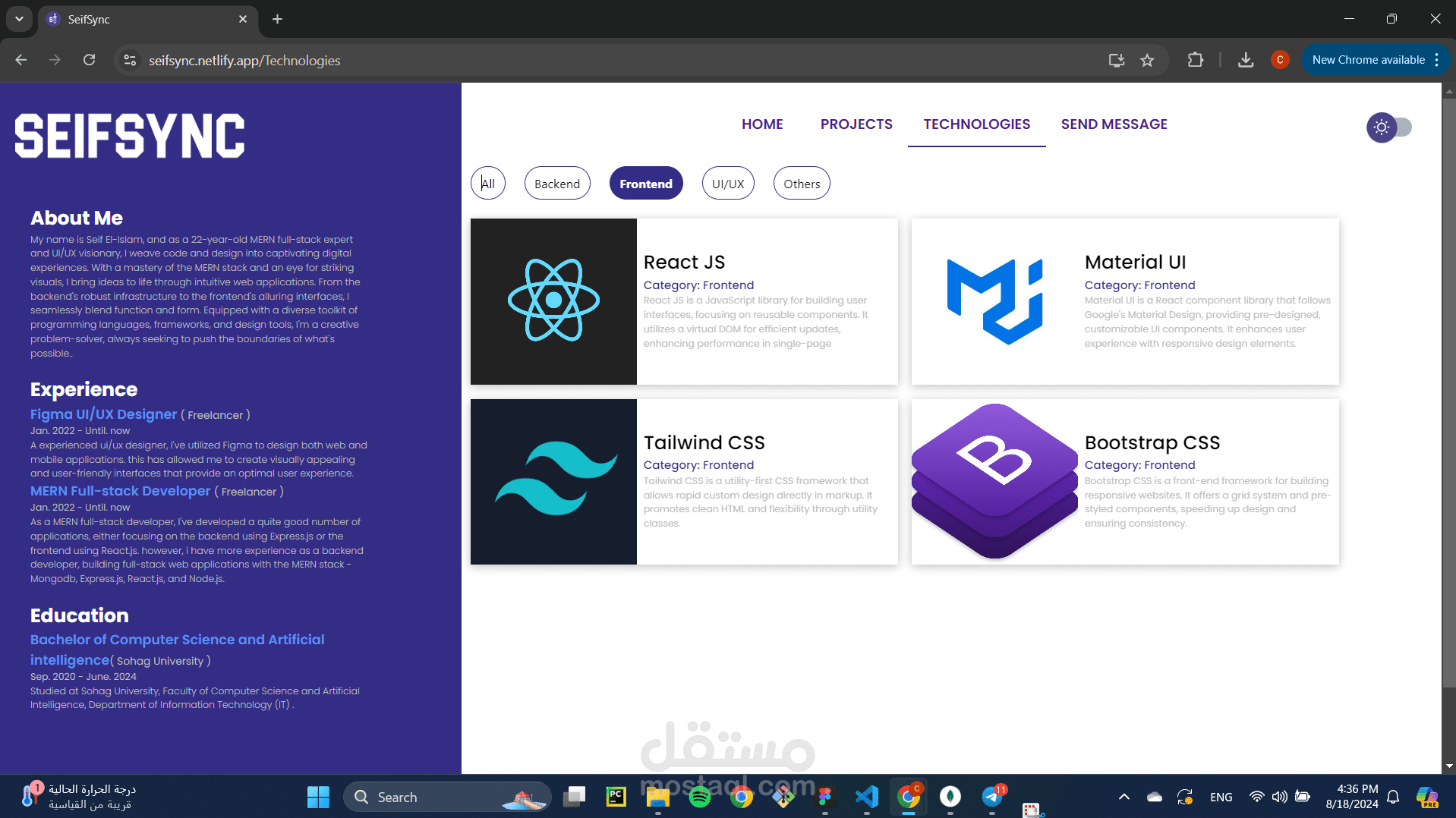Go back to the previous page
1456x818 pixels.
[21, 60]
